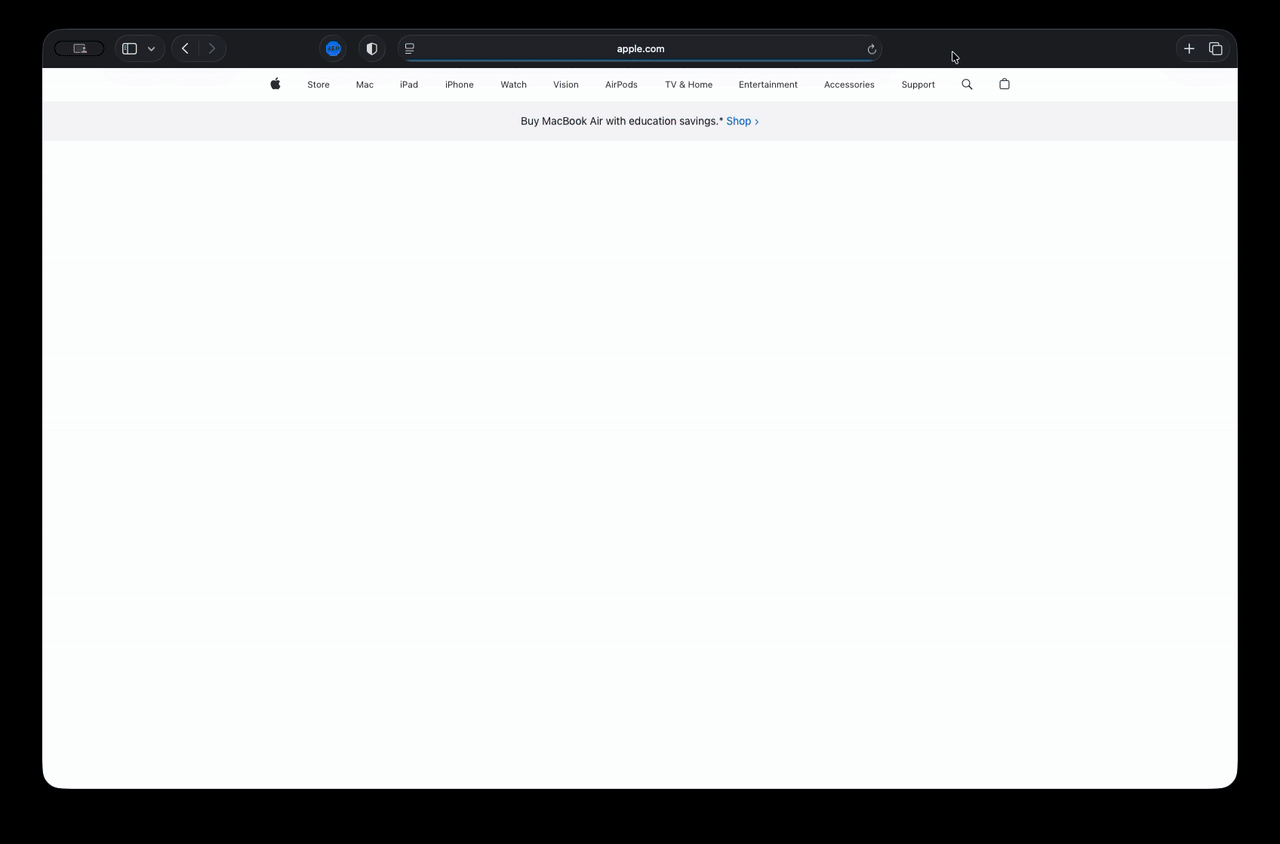1280x844 pixels.
Task: Go back to the previous page
Action: 185,48
